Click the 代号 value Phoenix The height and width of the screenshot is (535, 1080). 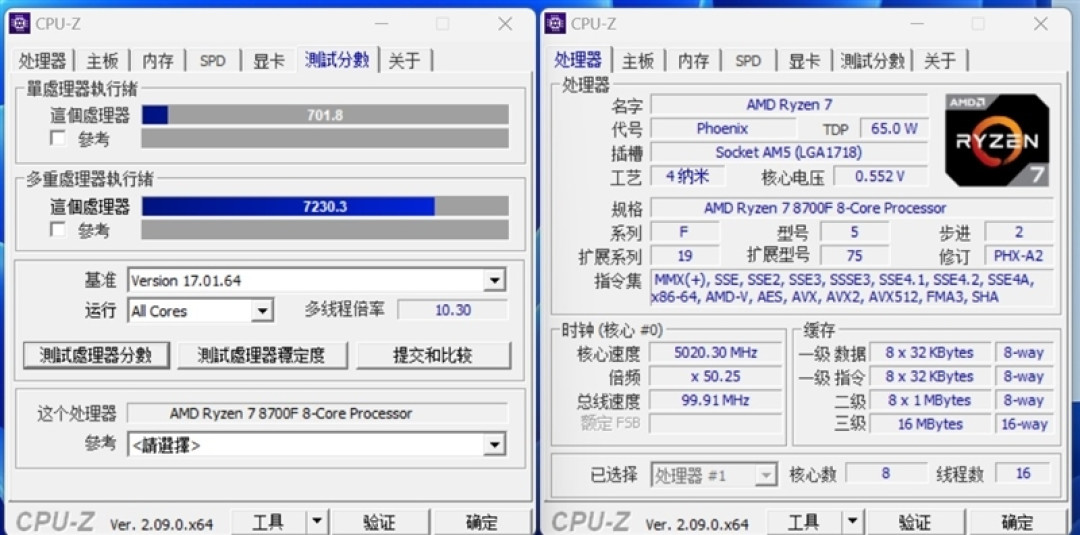coord(722,128)
